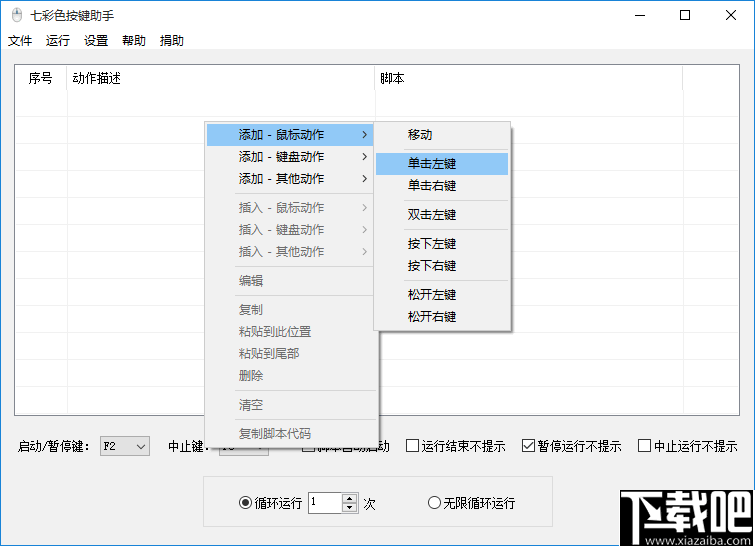Open the 帮助 menu

pos(134,40)
